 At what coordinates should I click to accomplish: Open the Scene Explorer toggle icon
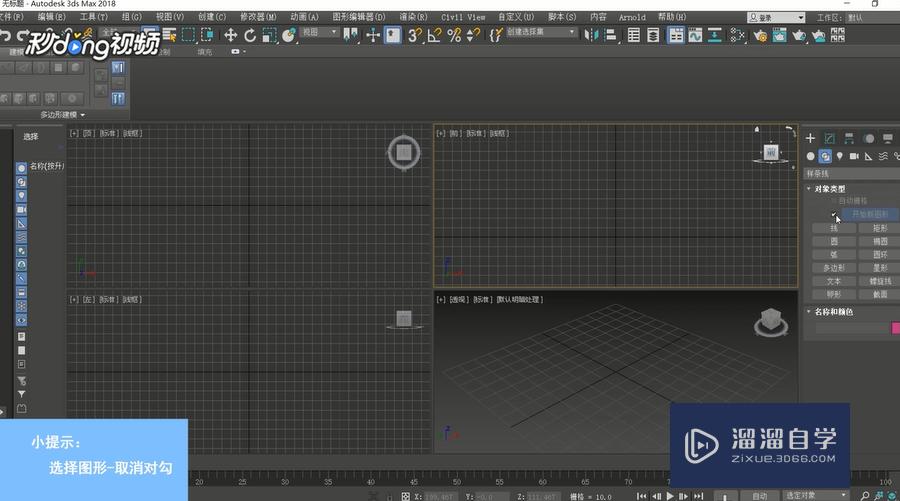634,36
